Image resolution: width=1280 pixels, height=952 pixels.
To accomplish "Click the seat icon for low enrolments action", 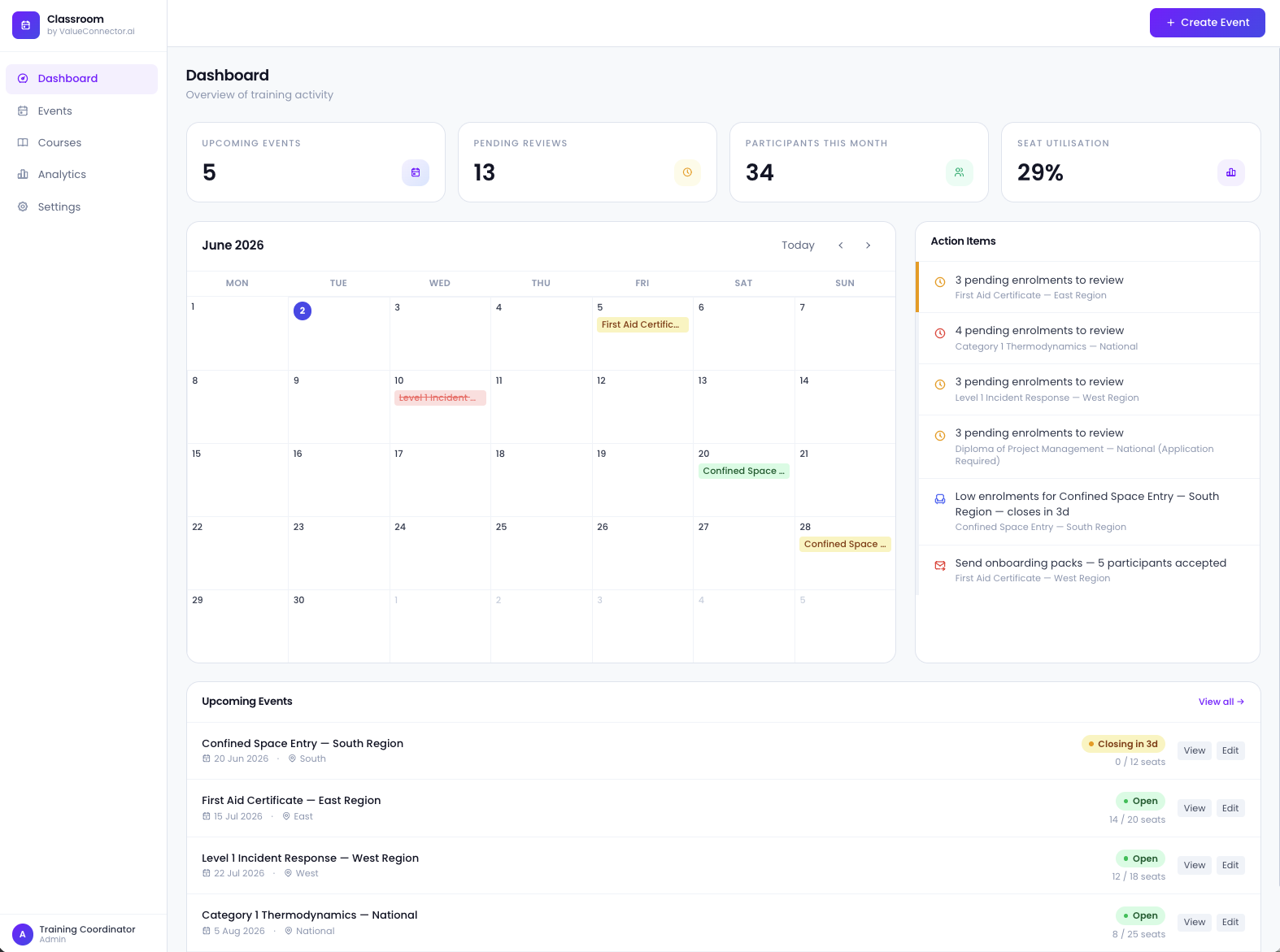I will [940, 499].
